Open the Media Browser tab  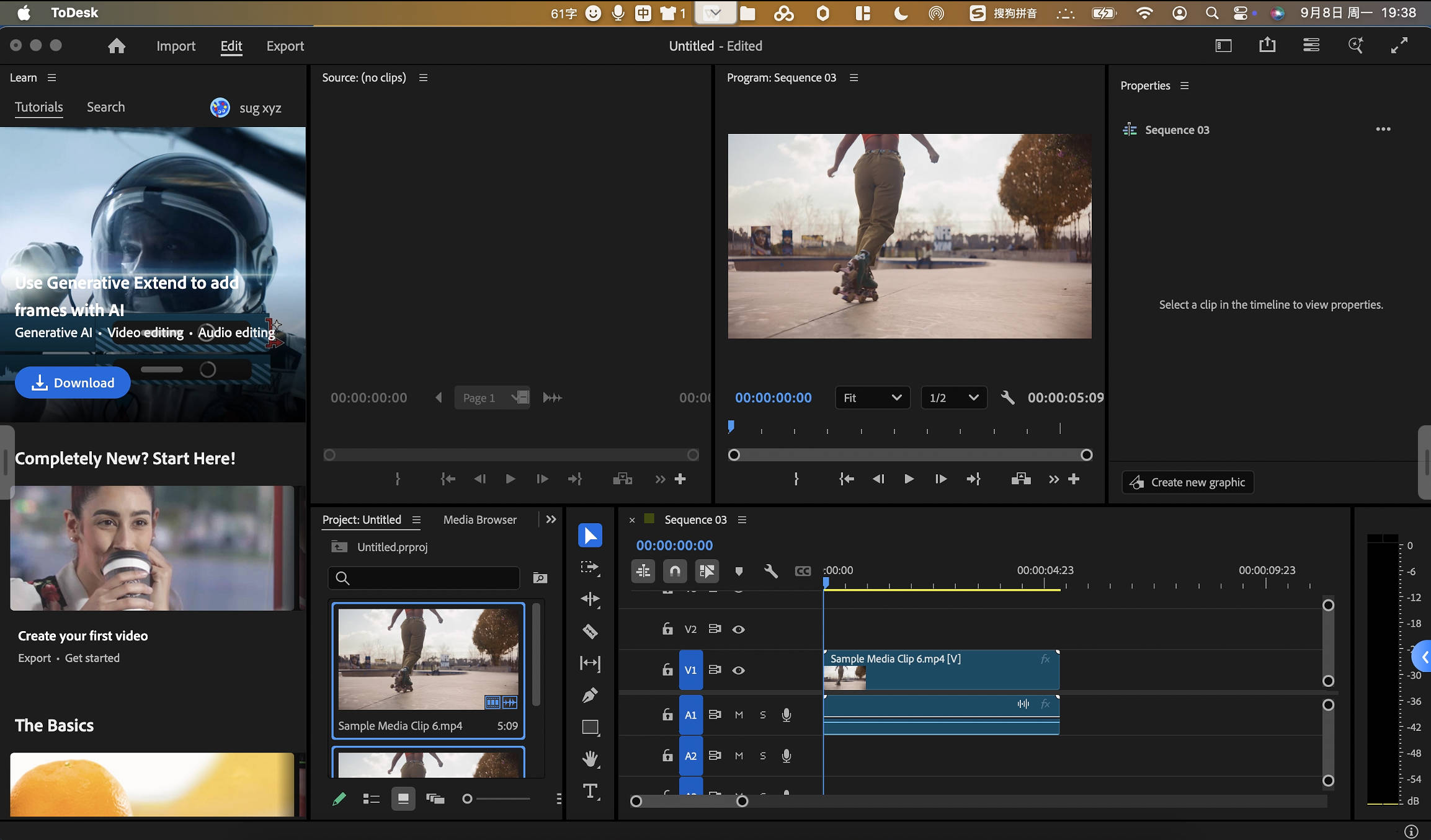pos(479,519)
